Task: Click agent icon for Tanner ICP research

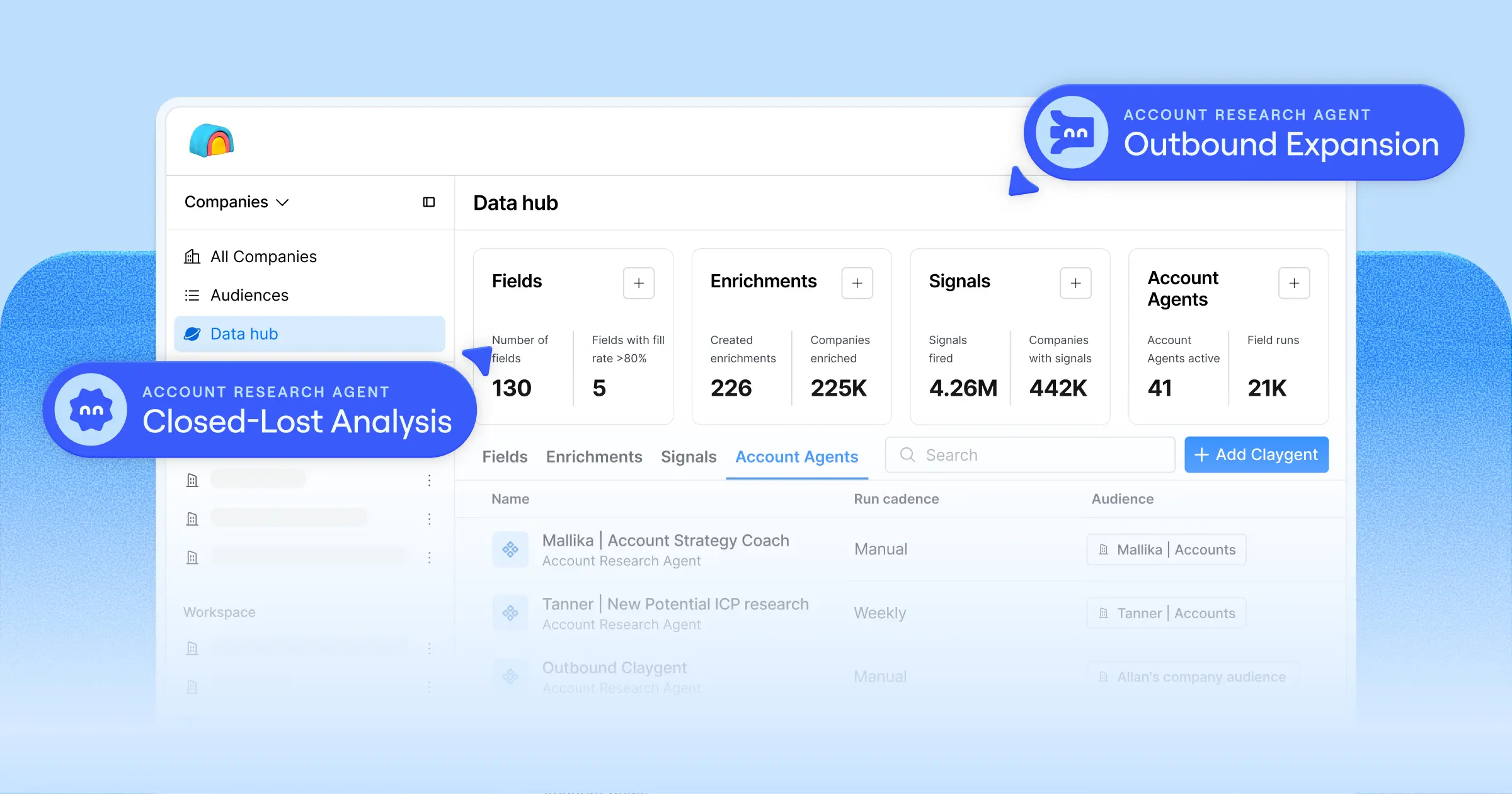Action: click(510, 613)
